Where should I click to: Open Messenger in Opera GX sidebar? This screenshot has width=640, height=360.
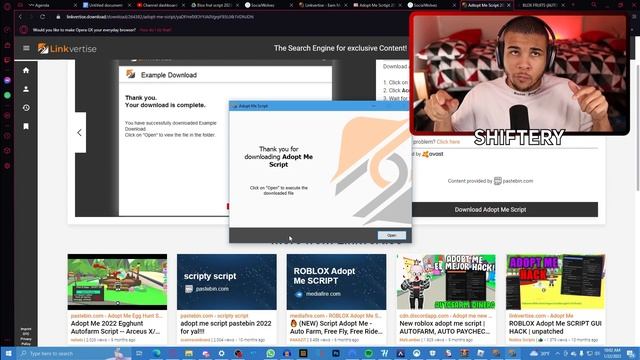pos(7,80)
